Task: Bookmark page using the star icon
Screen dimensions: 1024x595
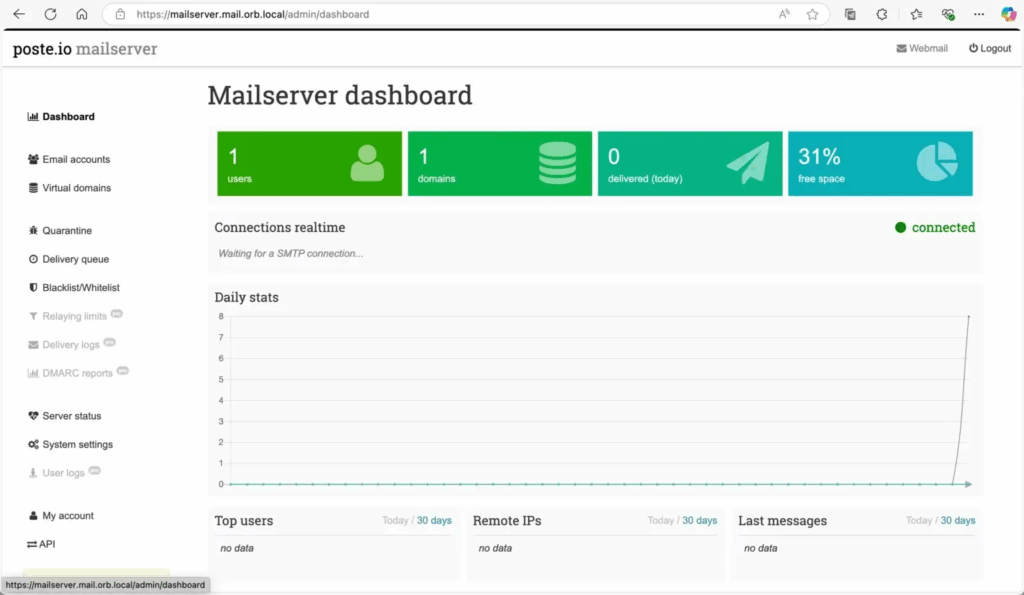Action: tap(812, 15)
